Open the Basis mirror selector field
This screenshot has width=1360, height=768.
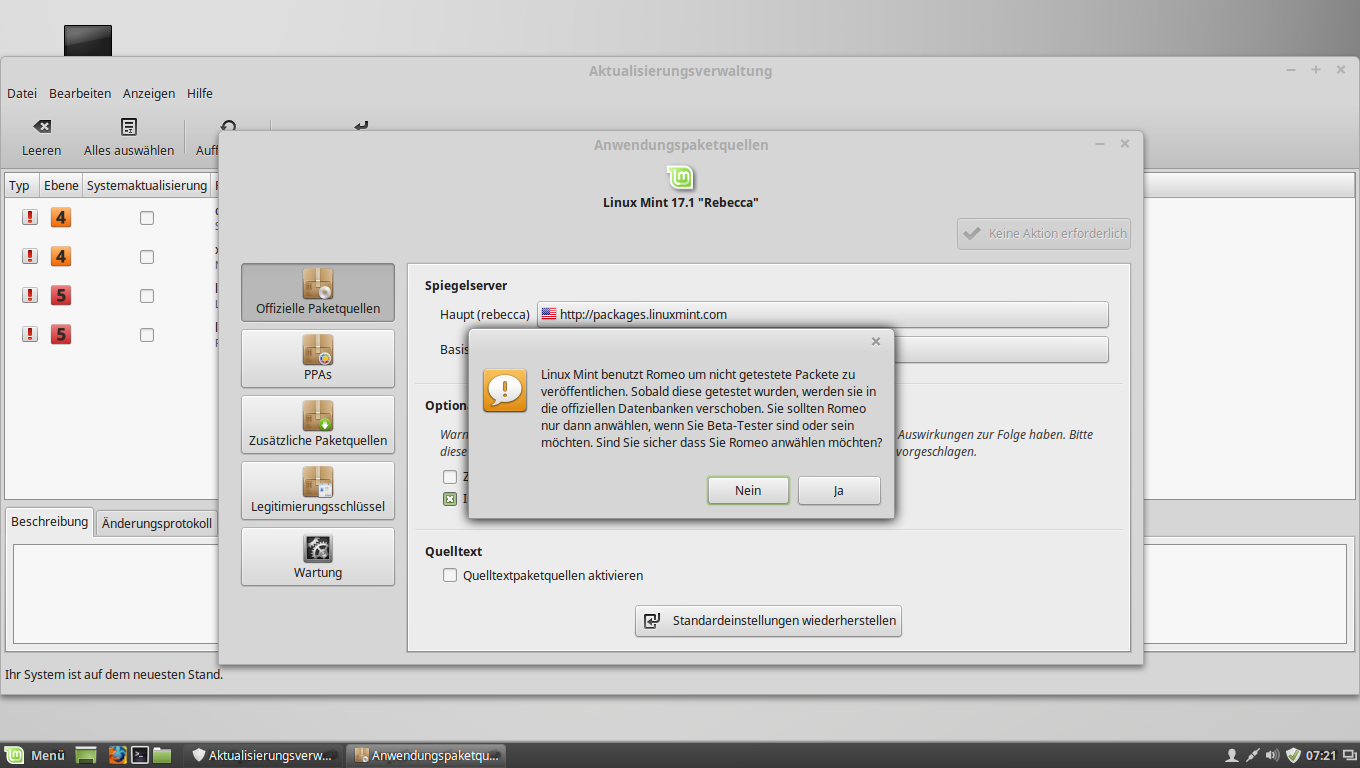click(x=1000, y=349)
